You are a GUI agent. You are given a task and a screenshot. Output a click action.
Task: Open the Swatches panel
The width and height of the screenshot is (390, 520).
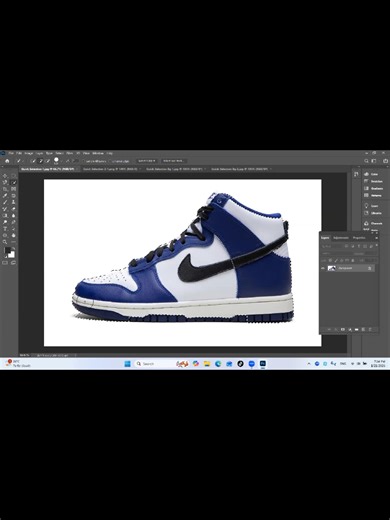coord(373,181)
